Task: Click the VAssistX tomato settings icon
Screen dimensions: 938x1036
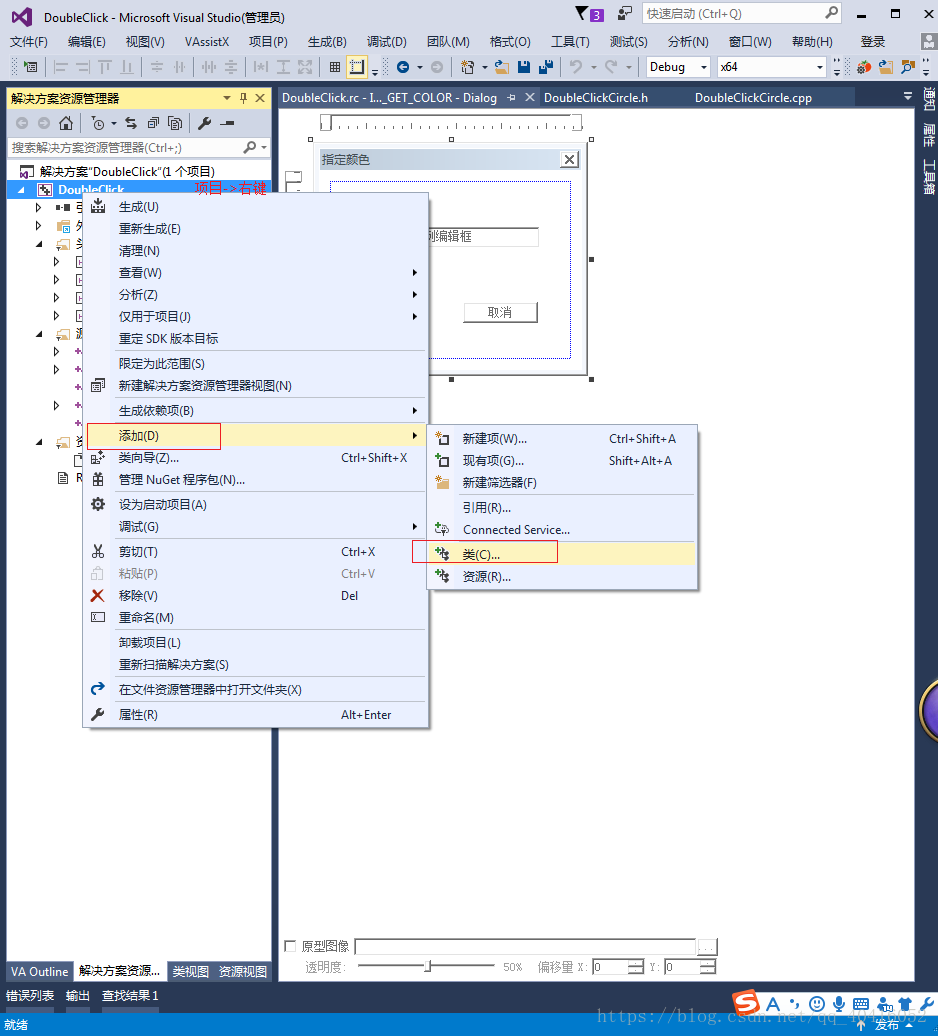Action: click(x=863, y=67)
